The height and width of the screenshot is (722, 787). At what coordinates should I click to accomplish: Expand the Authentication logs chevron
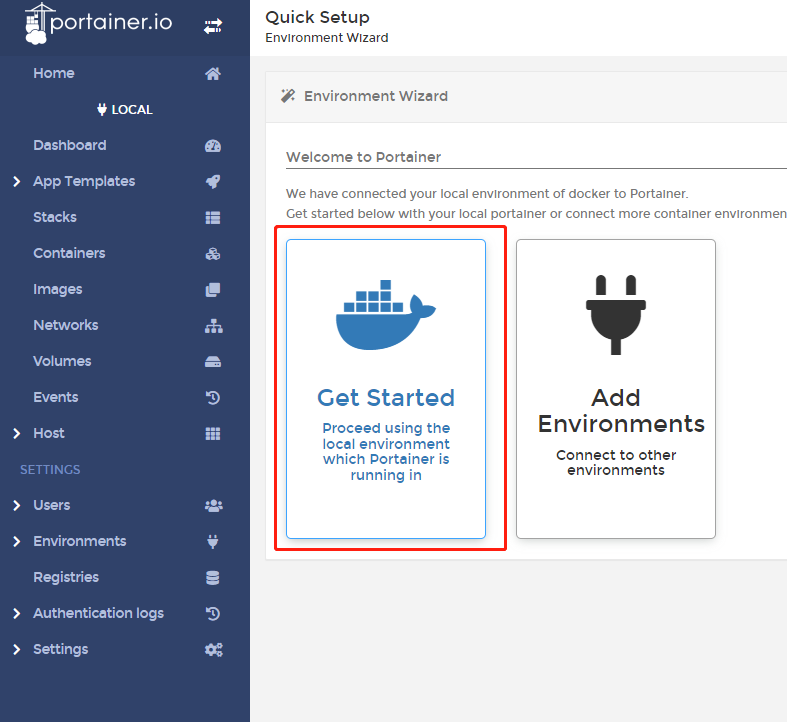tap(17, 613)
